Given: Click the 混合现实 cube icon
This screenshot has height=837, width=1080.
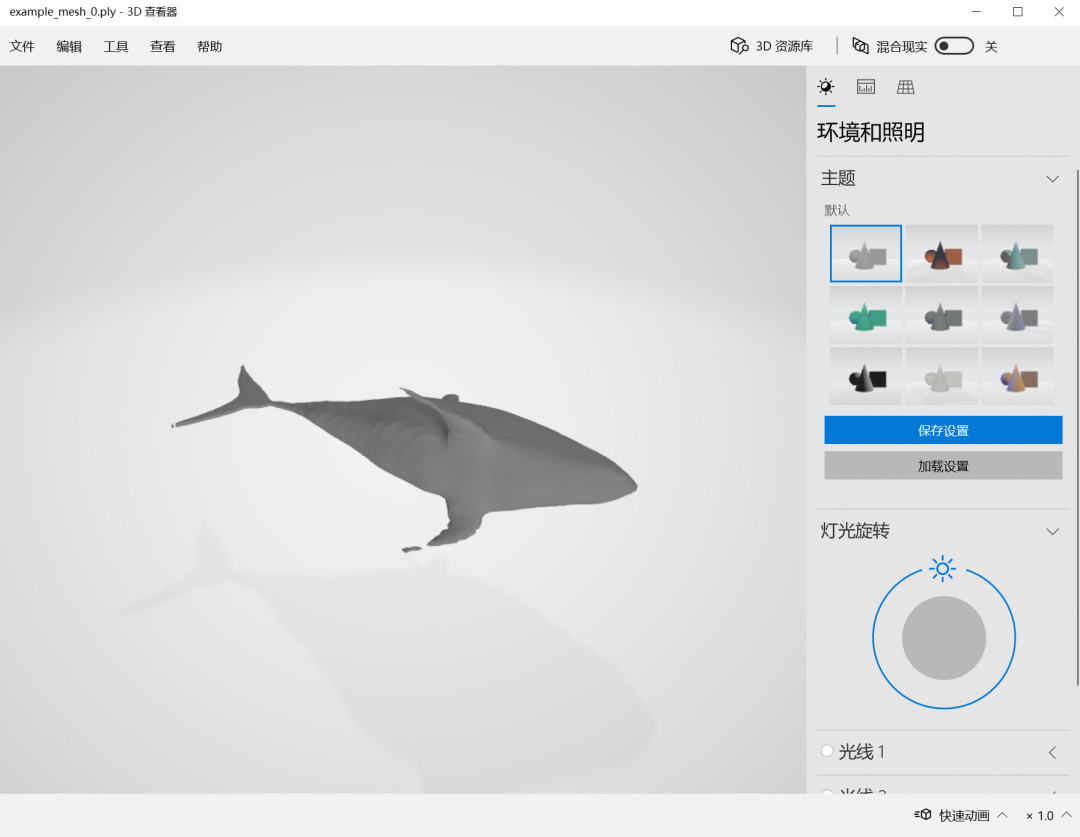Looking at the screenshot, I should point(860,46).
